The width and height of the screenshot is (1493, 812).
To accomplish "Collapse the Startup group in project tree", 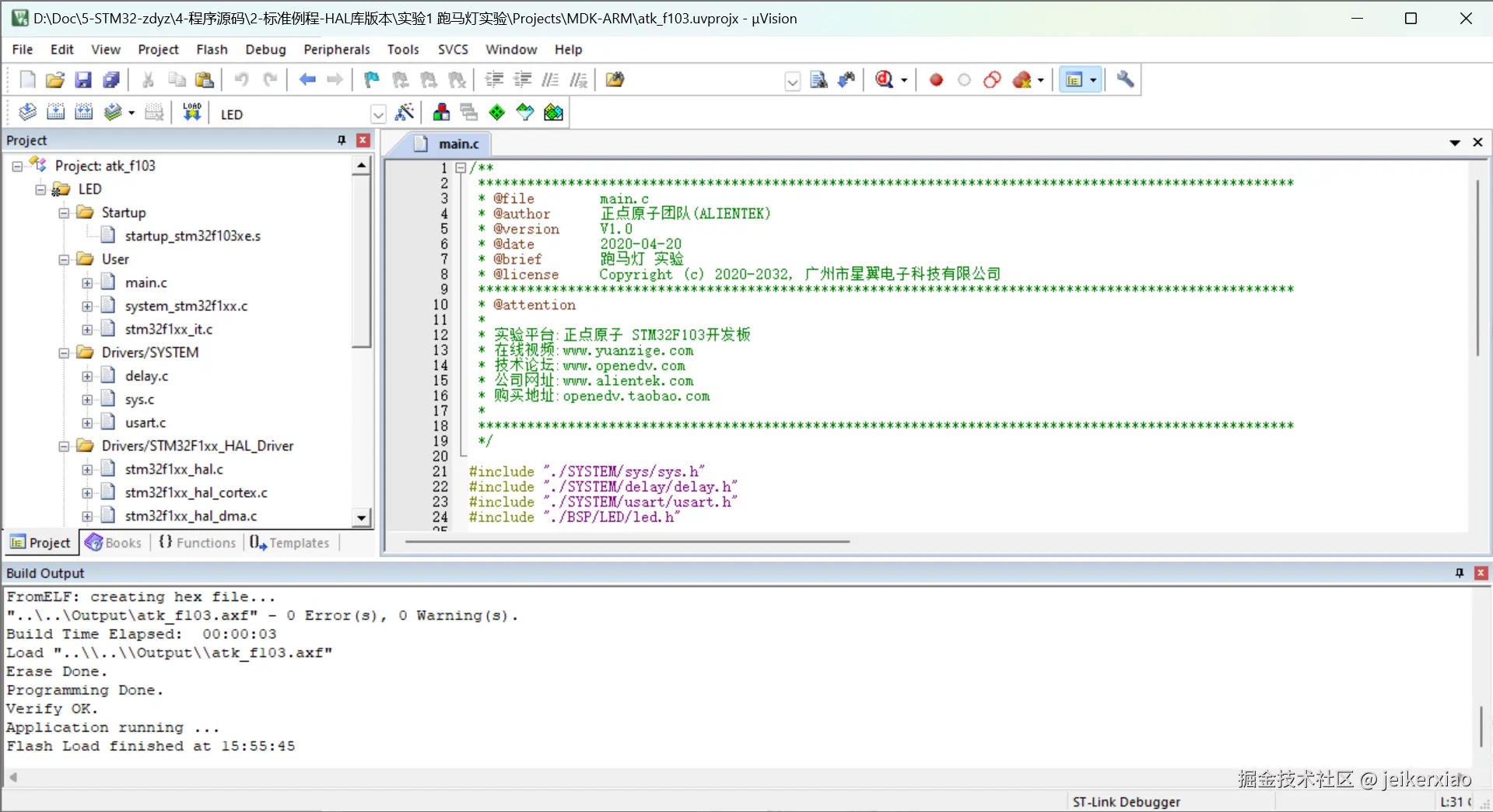I will point(64,213).
